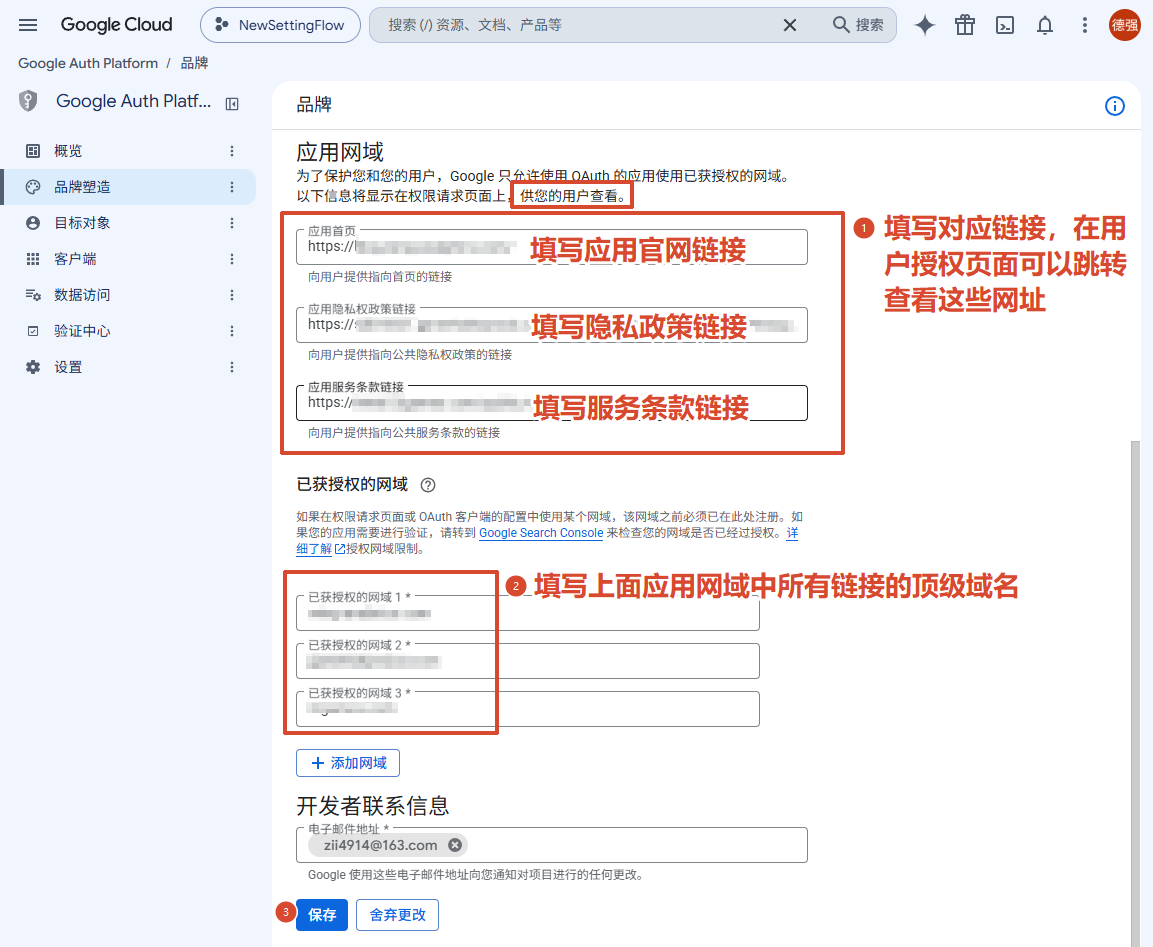
Task: Open Gemini AI sparkle icon
Action: click(x=924, y=25)
